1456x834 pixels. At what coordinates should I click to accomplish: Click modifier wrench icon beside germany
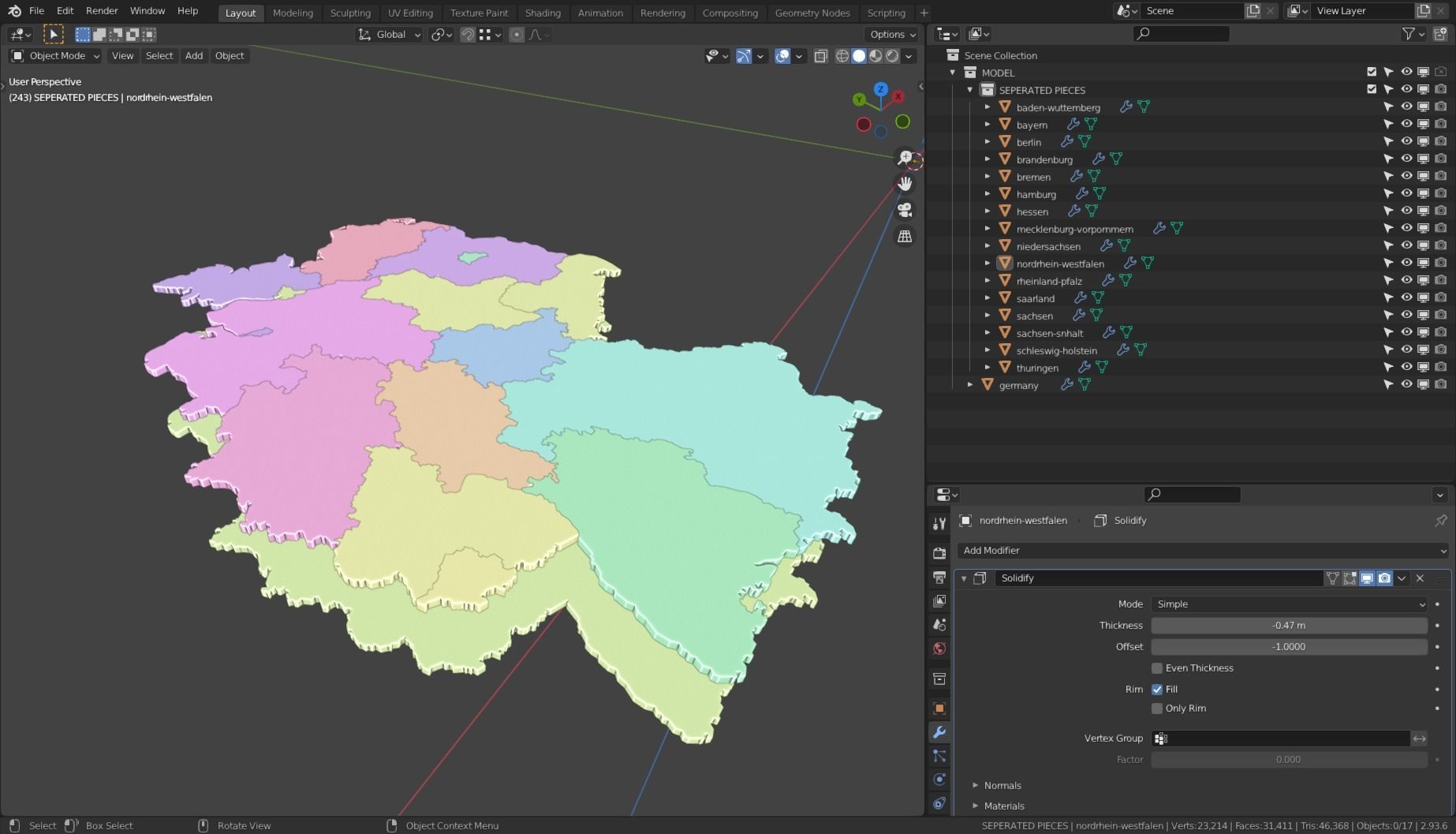(1066, 385)
